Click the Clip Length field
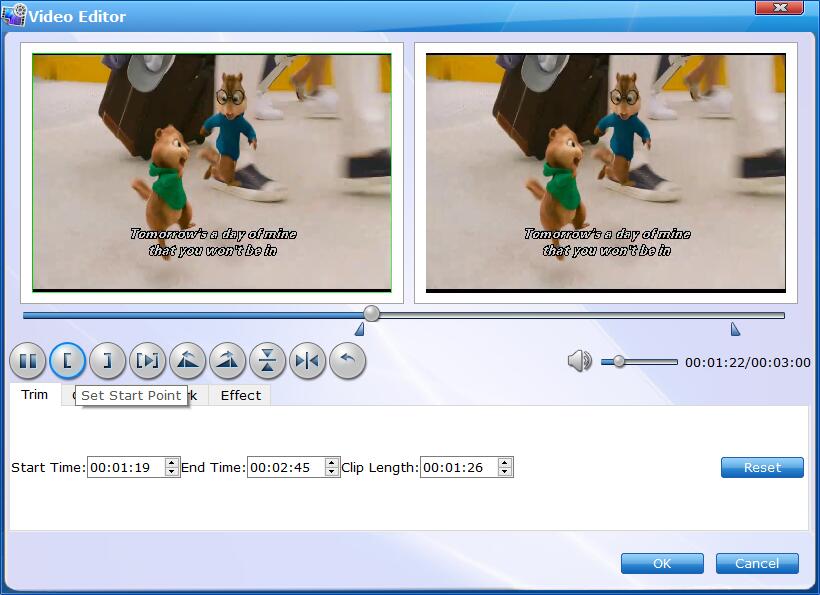Image resolution: width=820 pixels, height=595 pixels. pos(459,467)
